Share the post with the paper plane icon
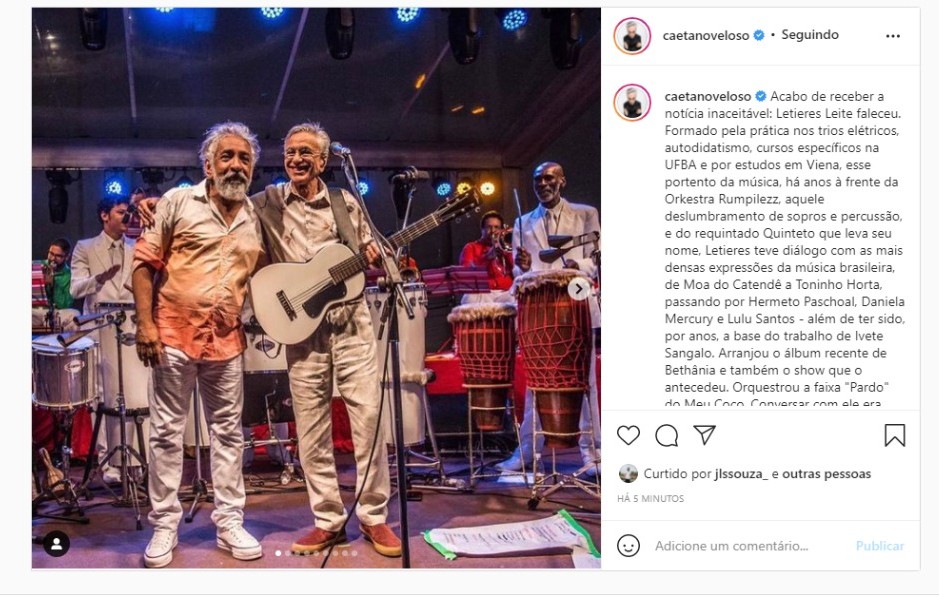 click(704, 435)
